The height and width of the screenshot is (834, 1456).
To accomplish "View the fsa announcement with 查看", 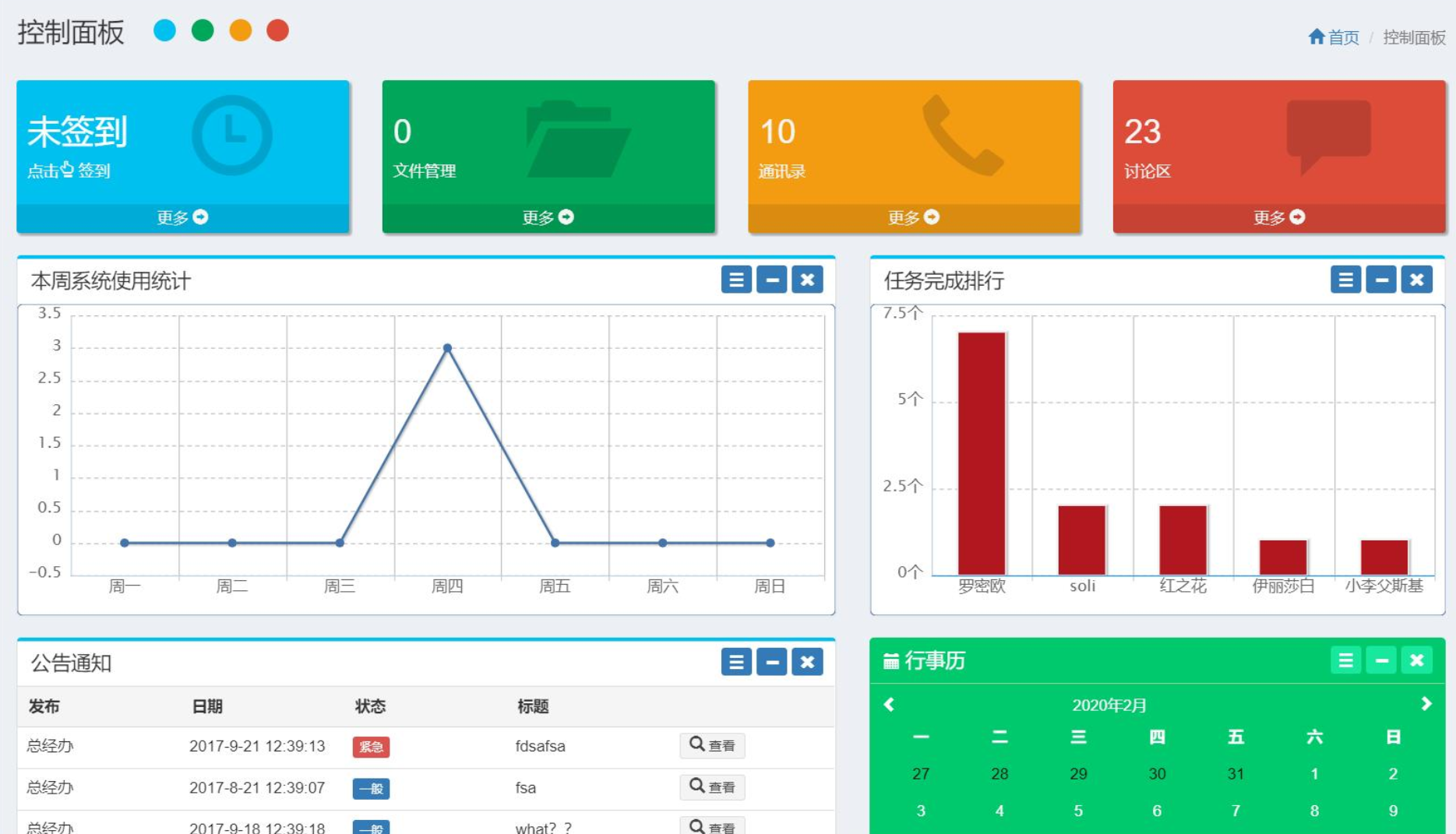I will pos(713,787).
